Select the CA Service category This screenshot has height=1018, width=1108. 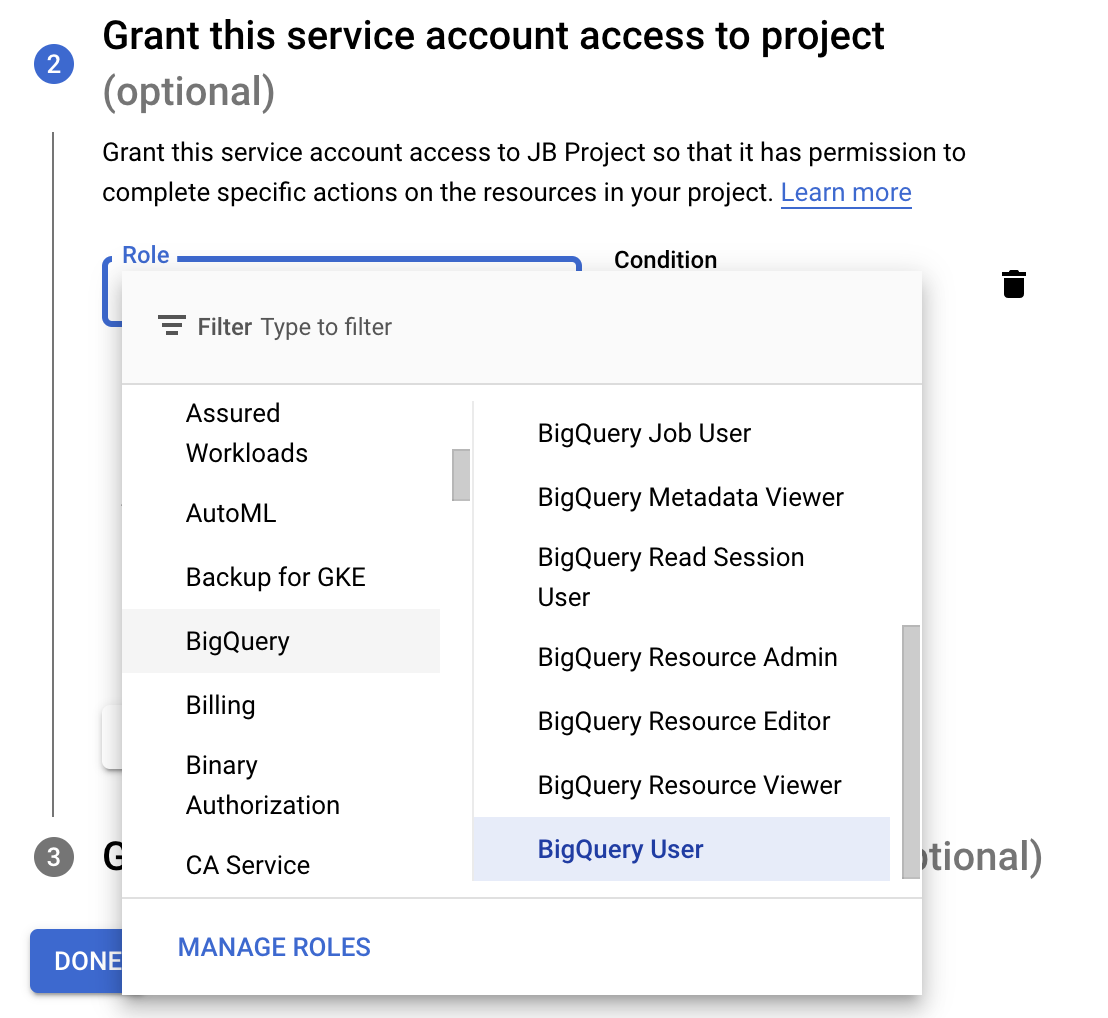pos(246,865)
